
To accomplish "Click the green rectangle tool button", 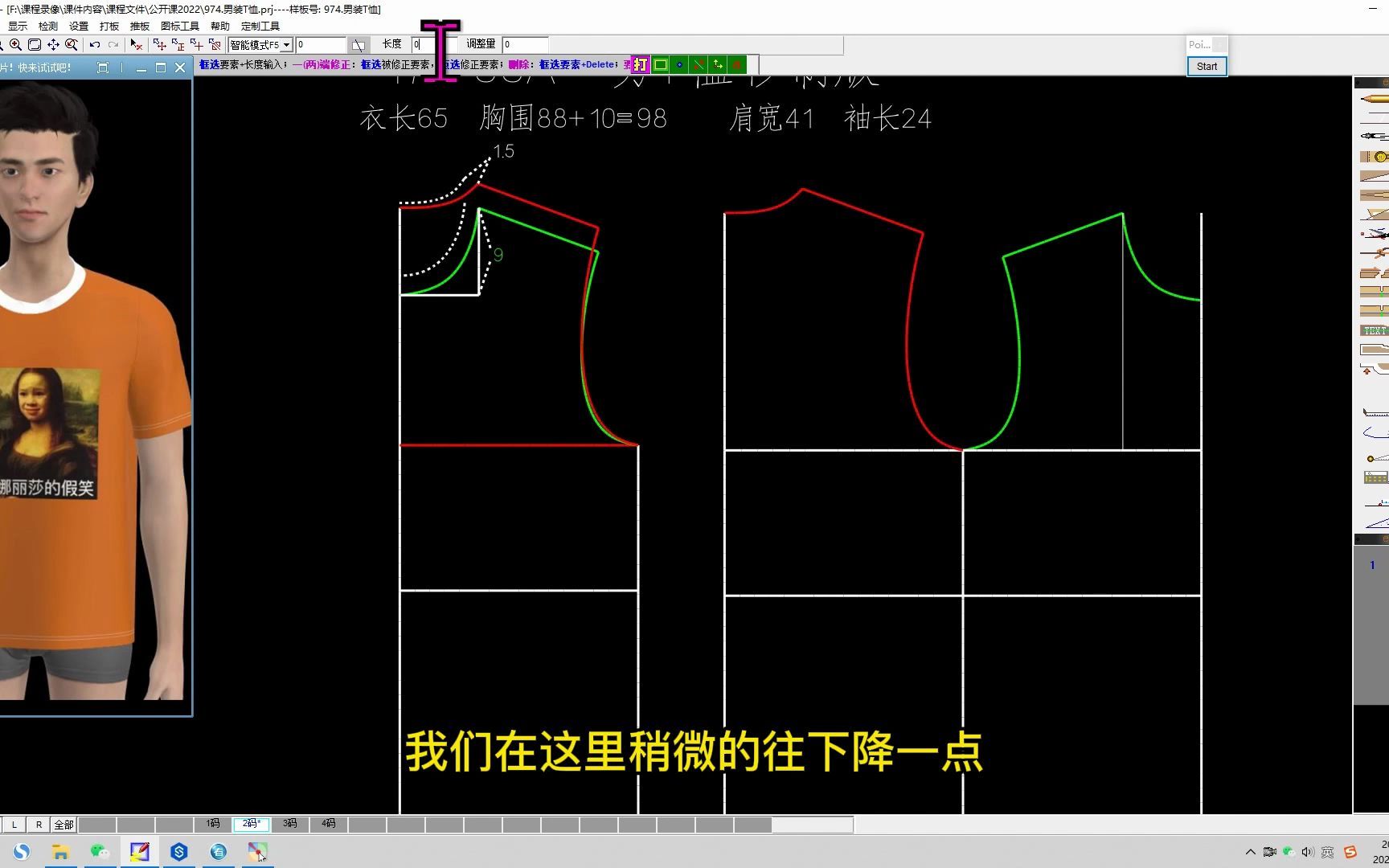I will pos(660,64).
